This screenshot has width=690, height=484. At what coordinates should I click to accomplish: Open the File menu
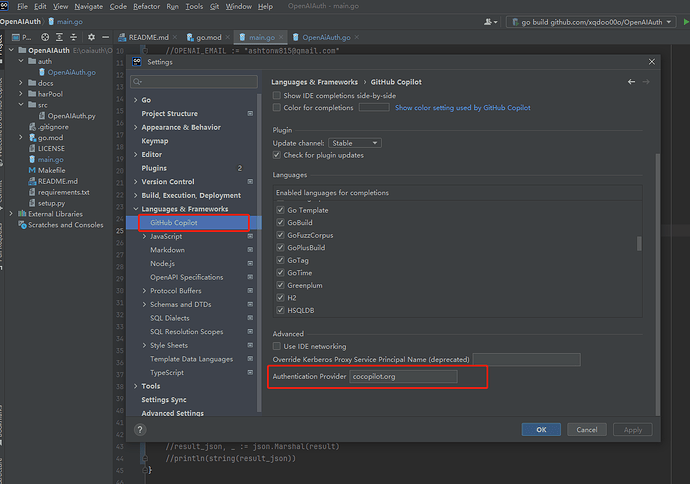click(22, 6)
